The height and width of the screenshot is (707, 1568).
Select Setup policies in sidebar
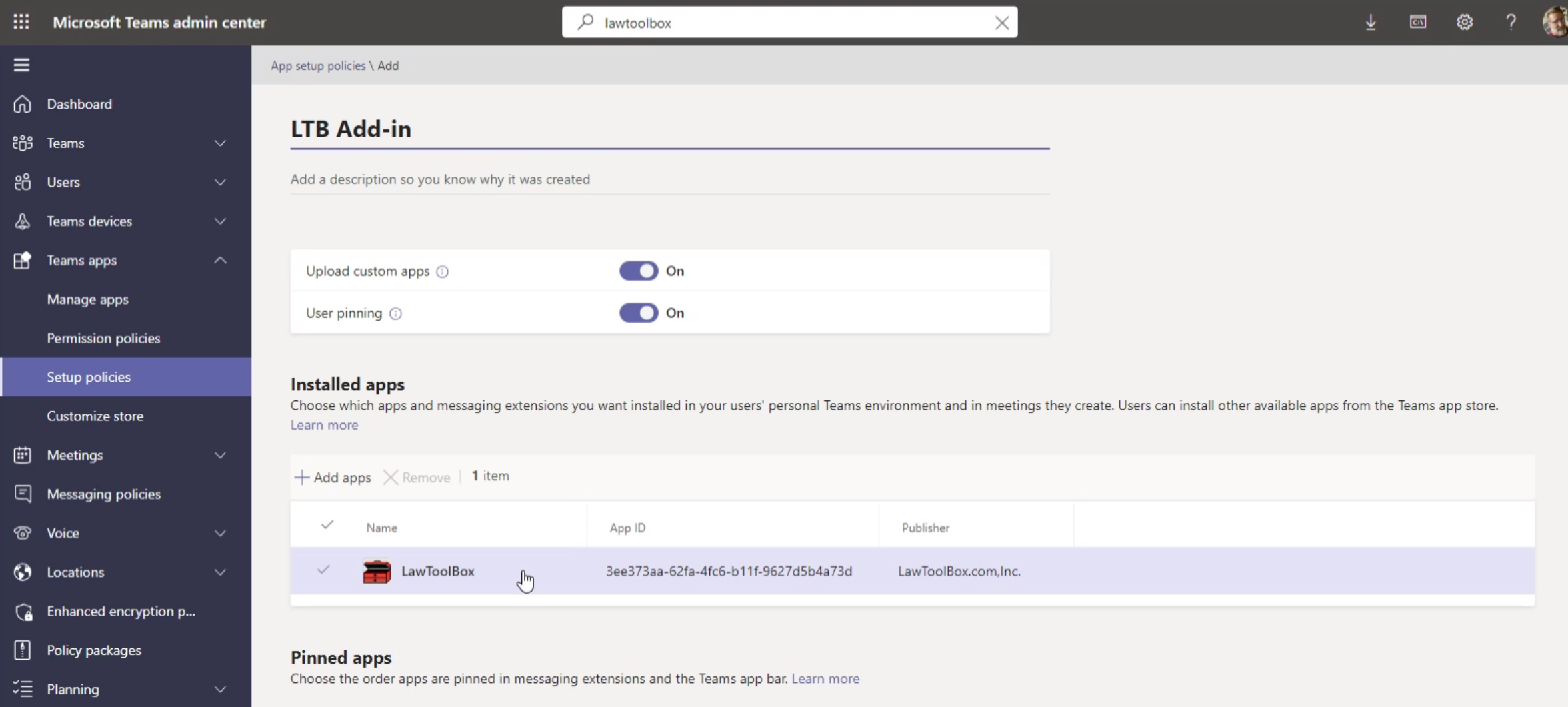[126, 377]
